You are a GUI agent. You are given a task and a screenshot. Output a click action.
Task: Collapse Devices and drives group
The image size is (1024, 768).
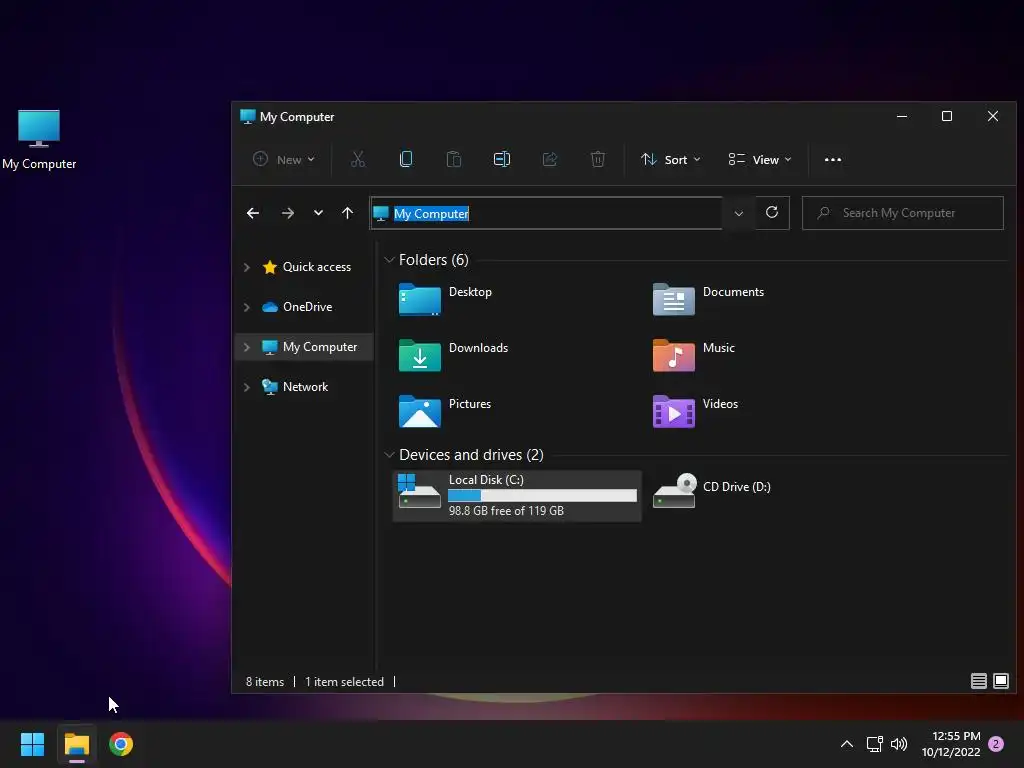(x=389, y=455)
